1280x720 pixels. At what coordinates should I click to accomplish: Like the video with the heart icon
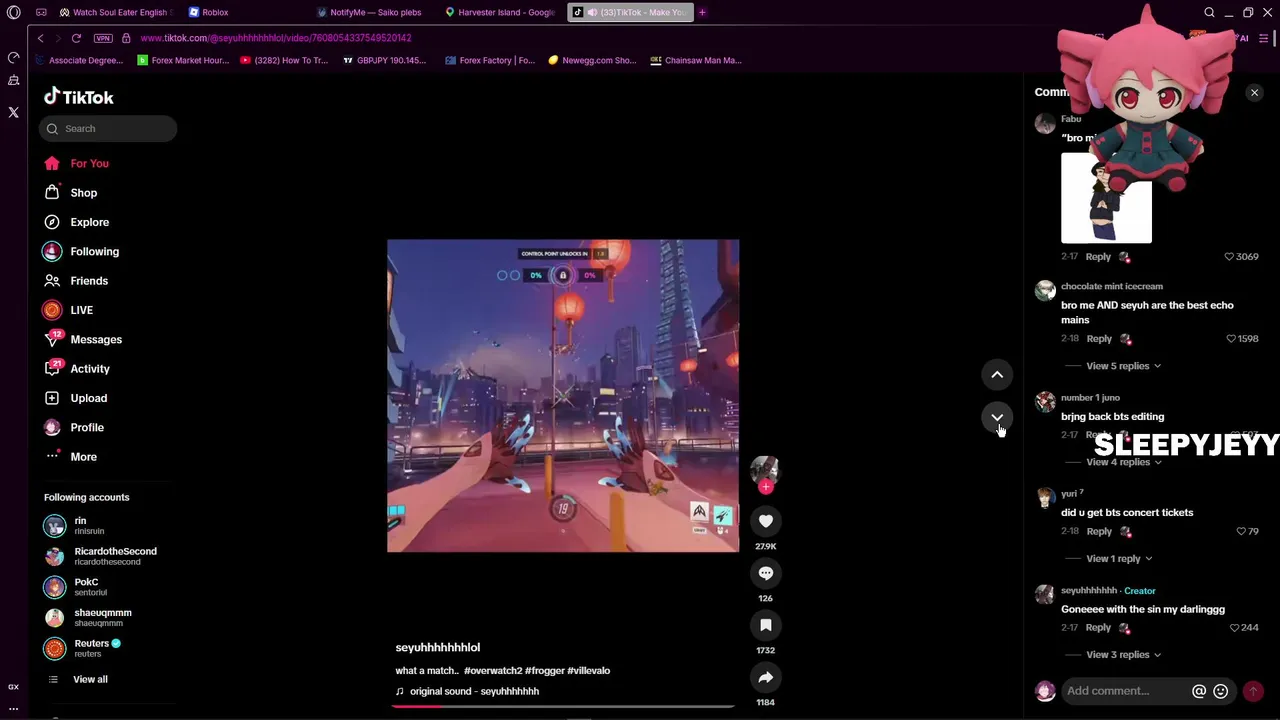pyautogui.click(x=766, y=521)
